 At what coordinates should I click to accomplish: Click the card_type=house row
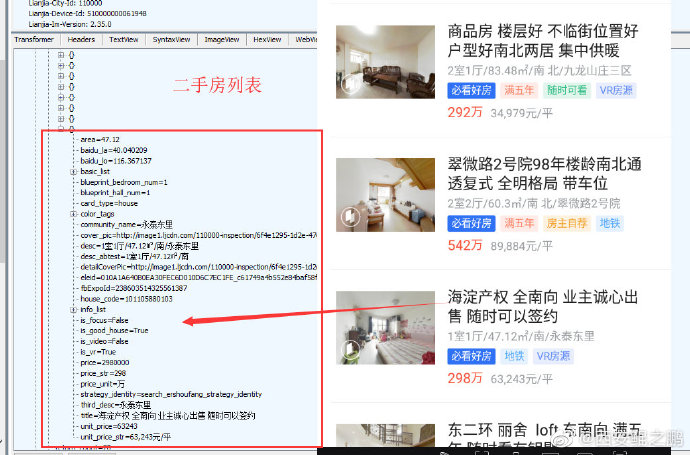pos(109,204)
